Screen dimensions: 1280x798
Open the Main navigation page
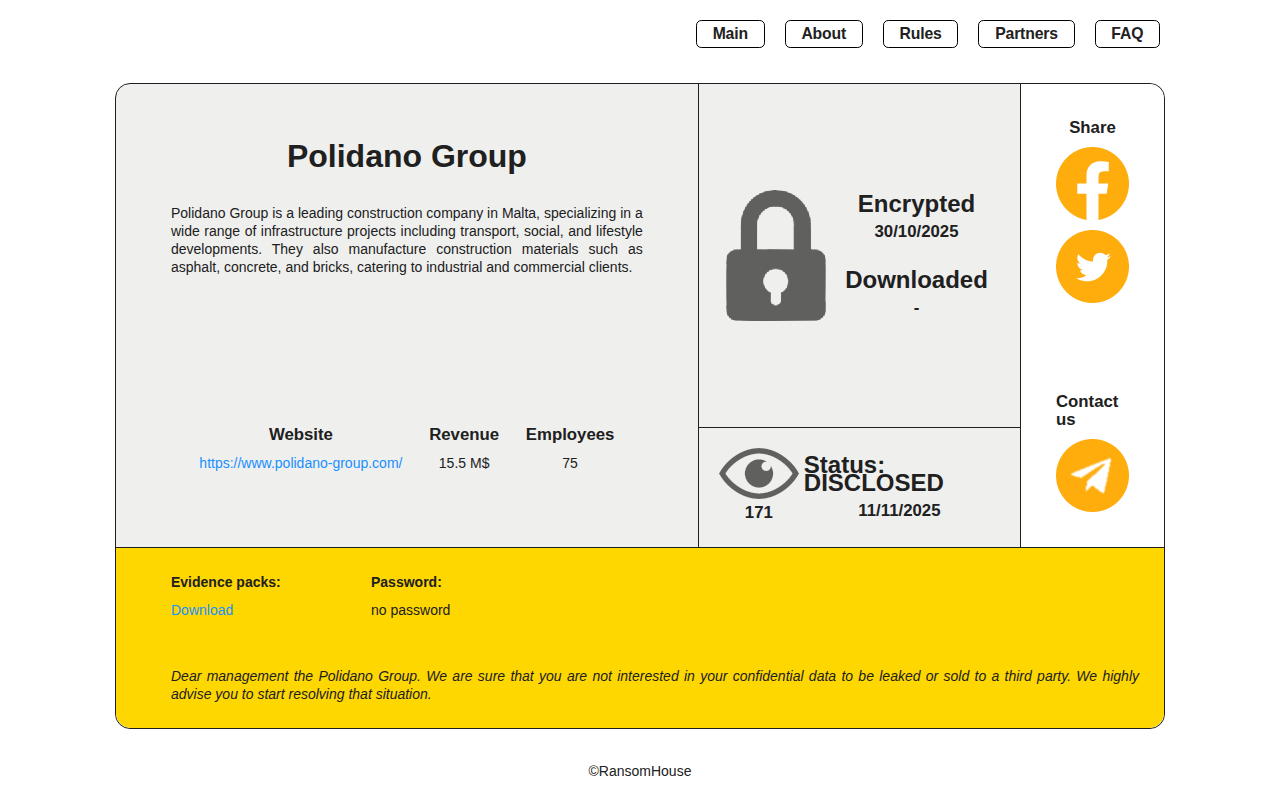(730, 34)
